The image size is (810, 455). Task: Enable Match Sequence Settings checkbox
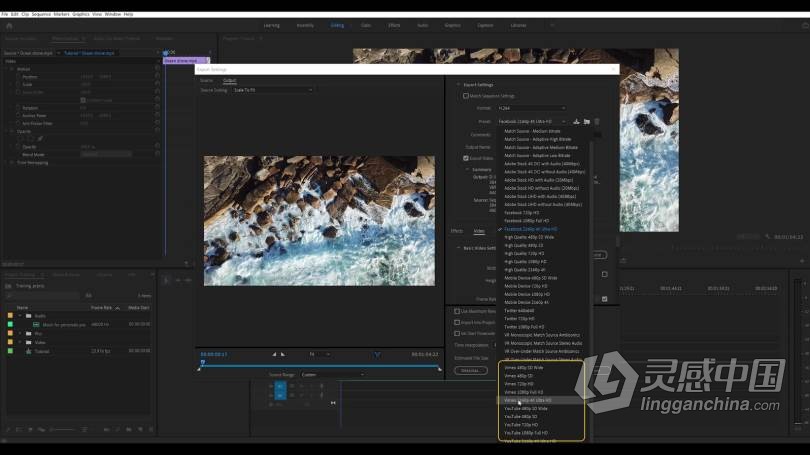465,96
